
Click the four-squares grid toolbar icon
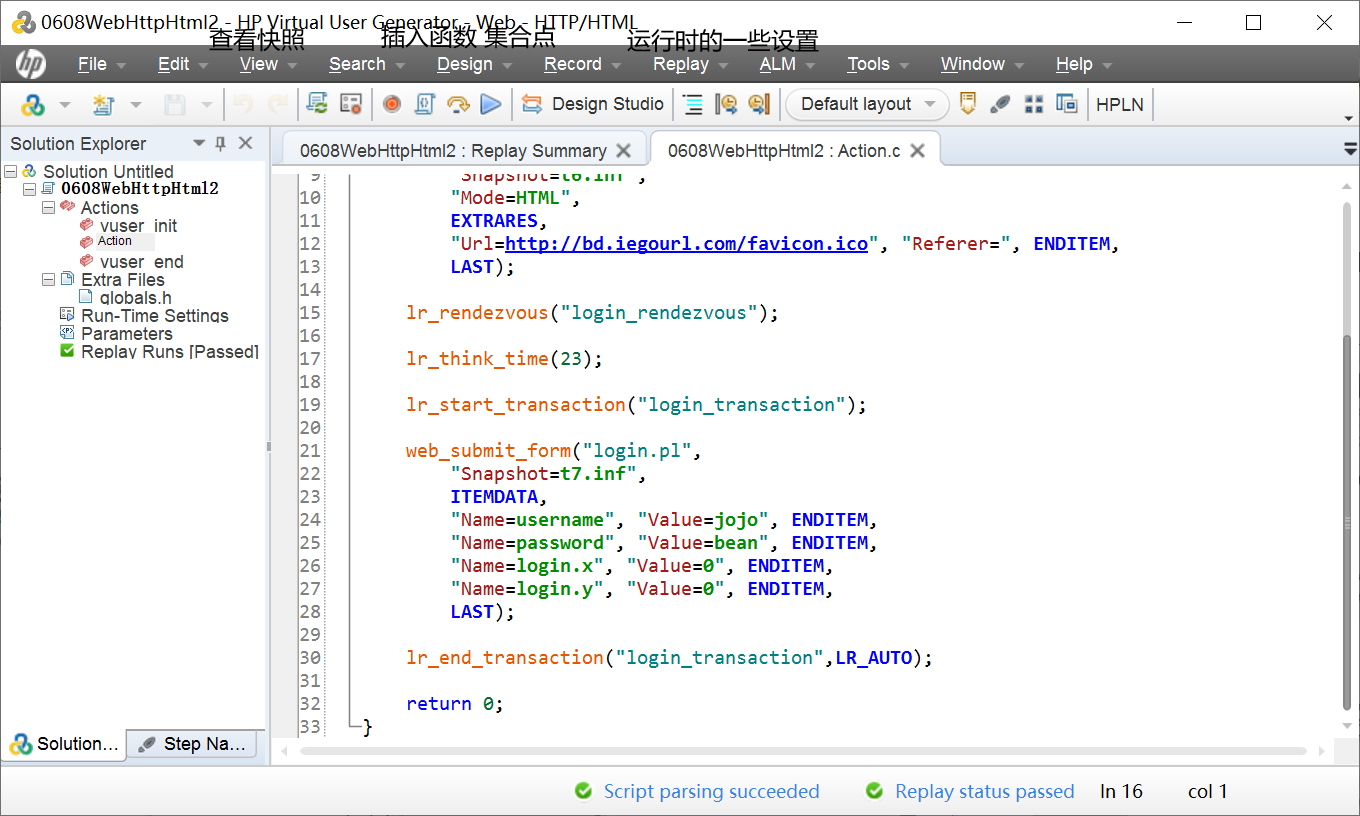(1034, 104)
